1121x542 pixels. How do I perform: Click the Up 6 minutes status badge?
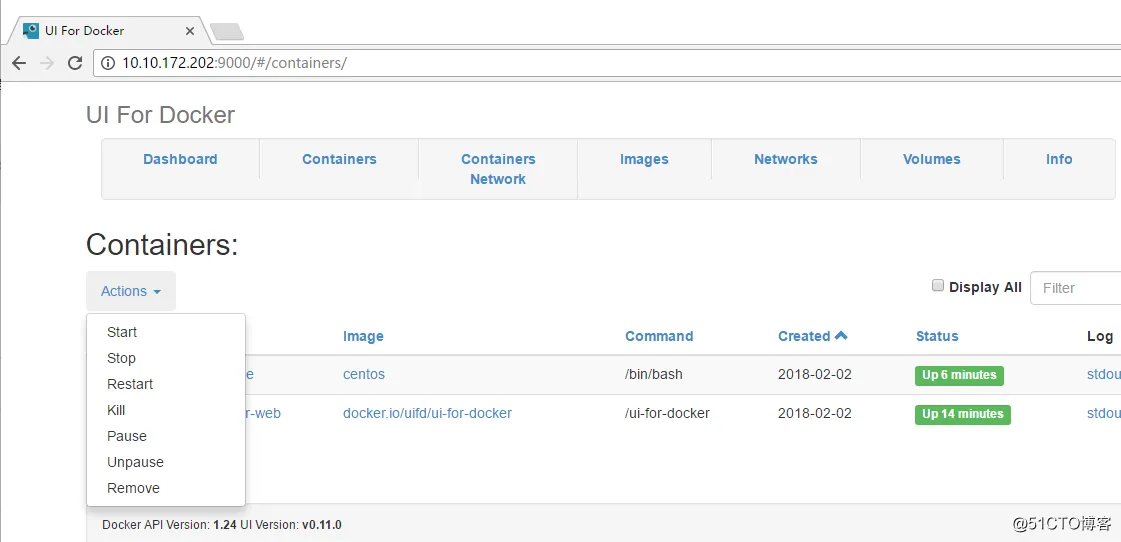(959, 375)
